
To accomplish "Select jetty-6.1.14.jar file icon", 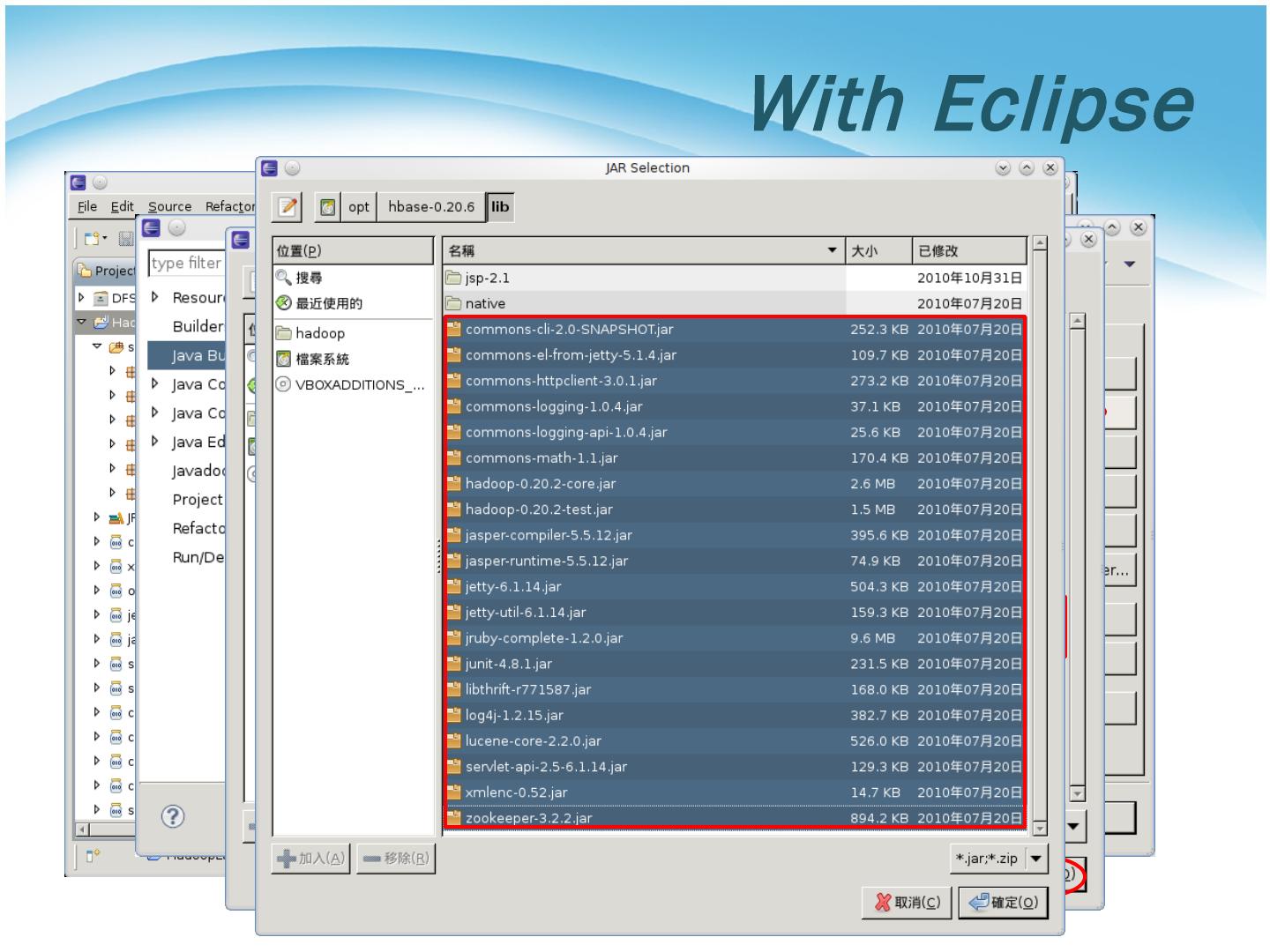I will (454, 586).
